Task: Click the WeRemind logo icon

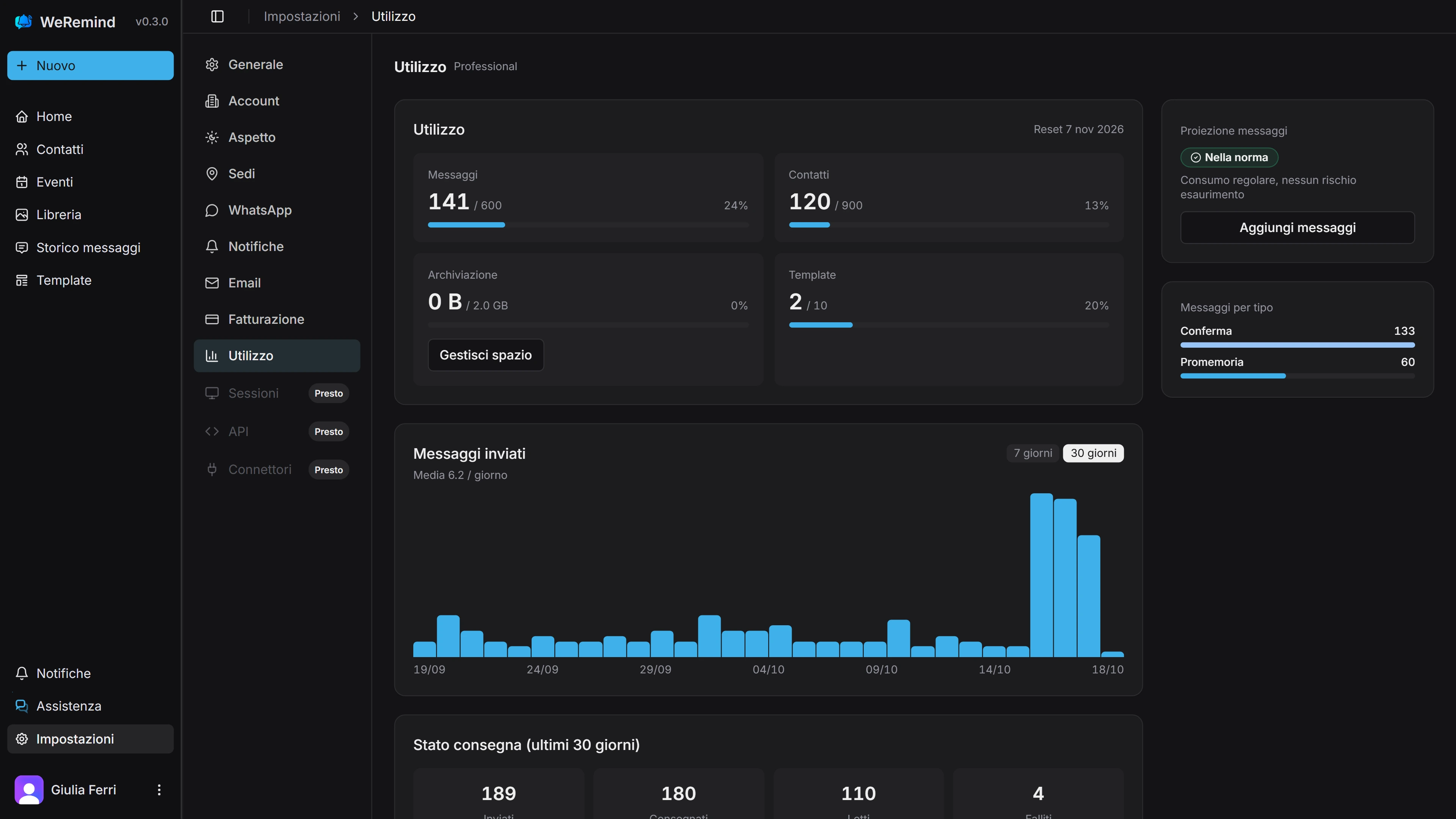Action: pos(23,22)
